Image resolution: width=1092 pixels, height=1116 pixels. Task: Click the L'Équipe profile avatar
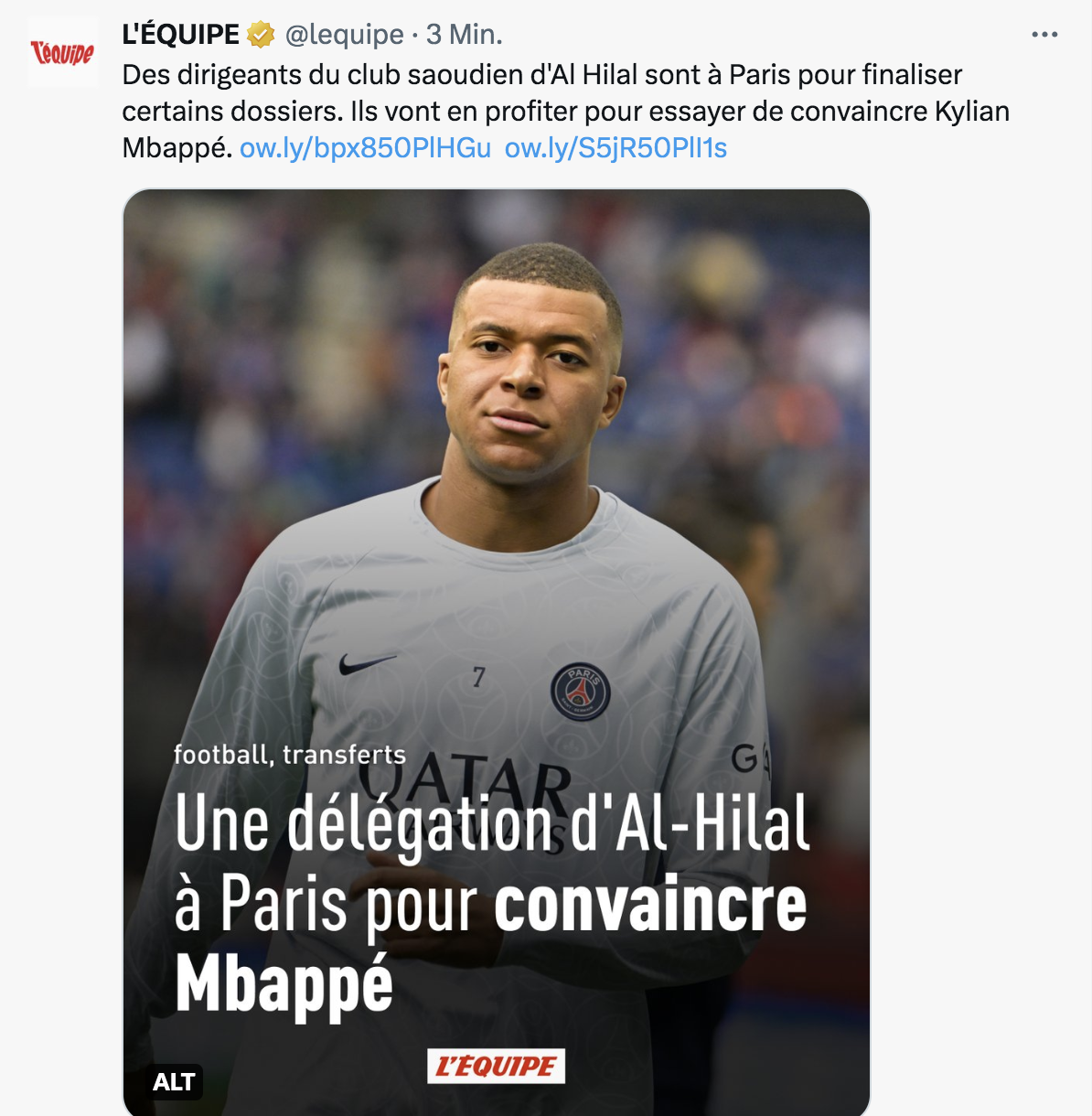[x=62, y=53]
